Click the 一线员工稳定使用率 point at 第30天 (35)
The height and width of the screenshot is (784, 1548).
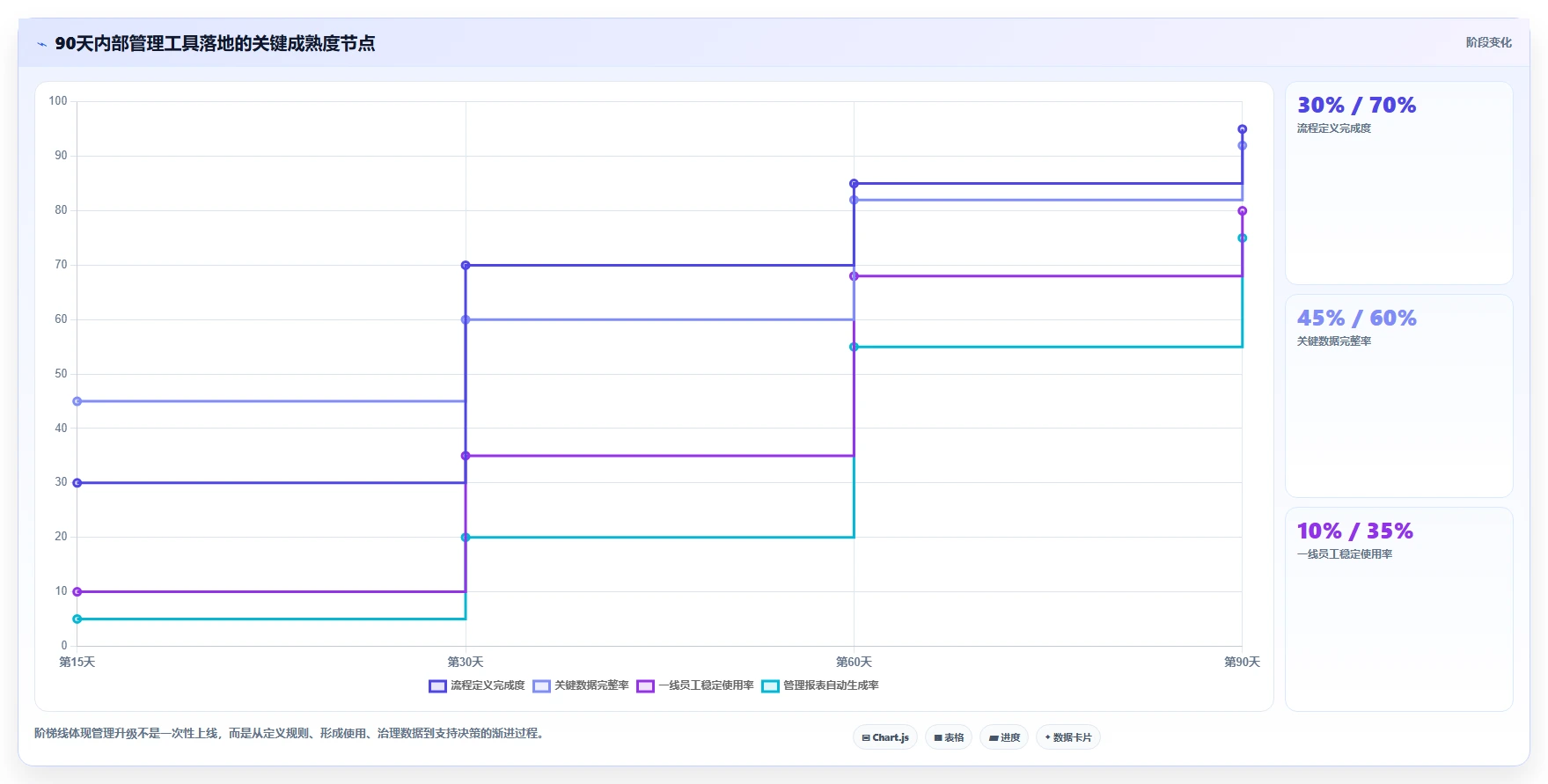point(466,456)
